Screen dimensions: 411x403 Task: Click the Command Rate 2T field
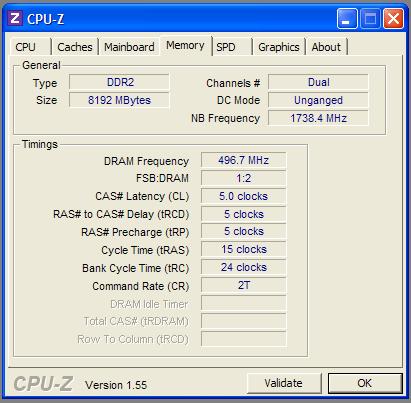pyautogui.click(x=244, y=285)
